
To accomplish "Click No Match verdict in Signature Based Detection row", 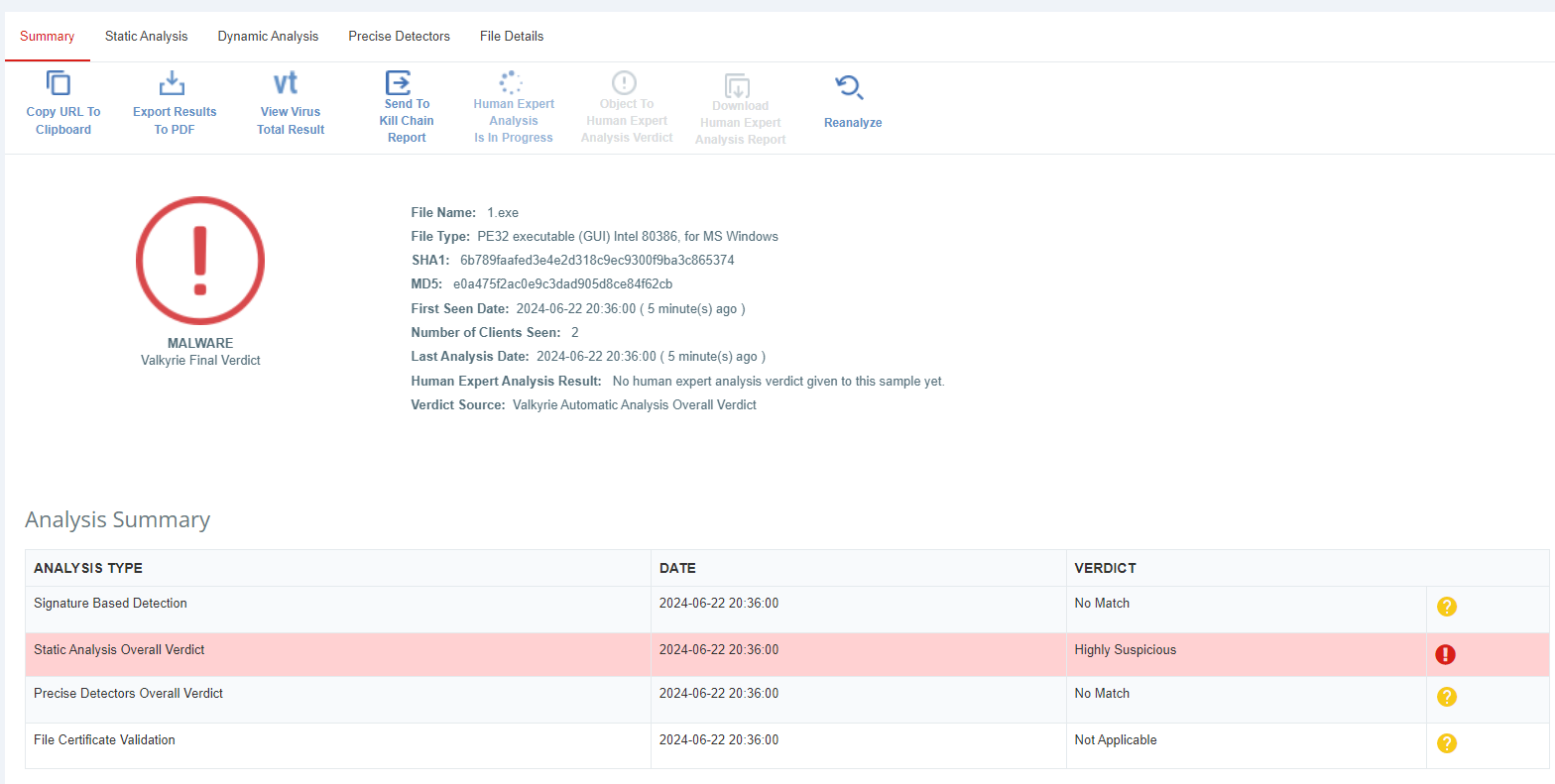I will point(1102,603).
